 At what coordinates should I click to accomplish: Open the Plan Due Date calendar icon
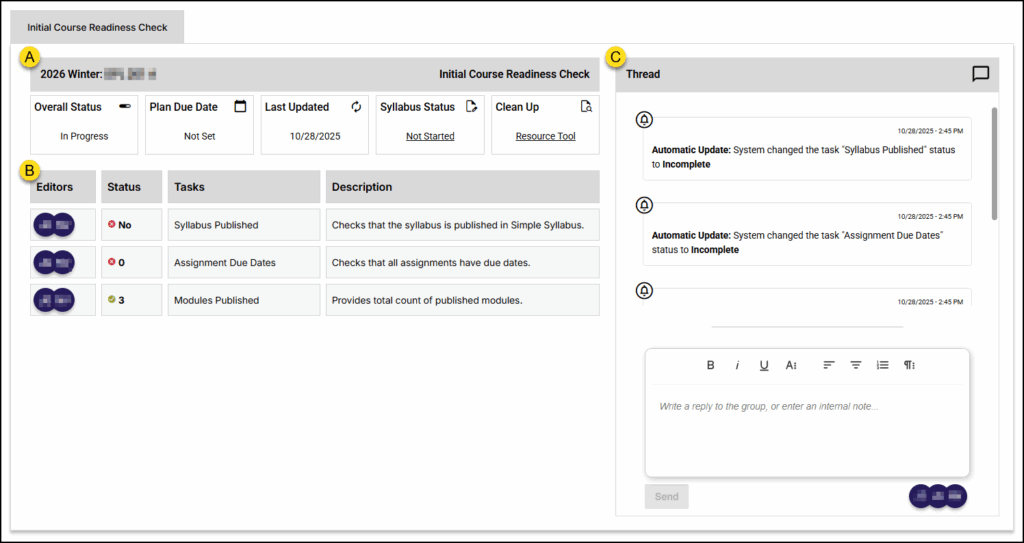pos(240,107)
